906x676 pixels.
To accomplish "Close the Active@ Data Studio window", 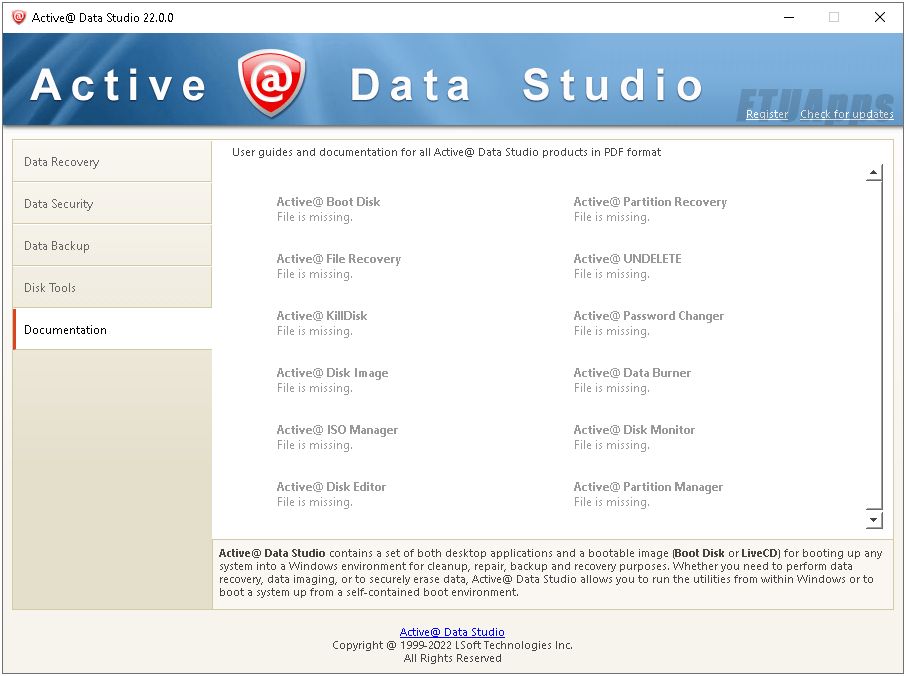I will (x=879, y=17).
